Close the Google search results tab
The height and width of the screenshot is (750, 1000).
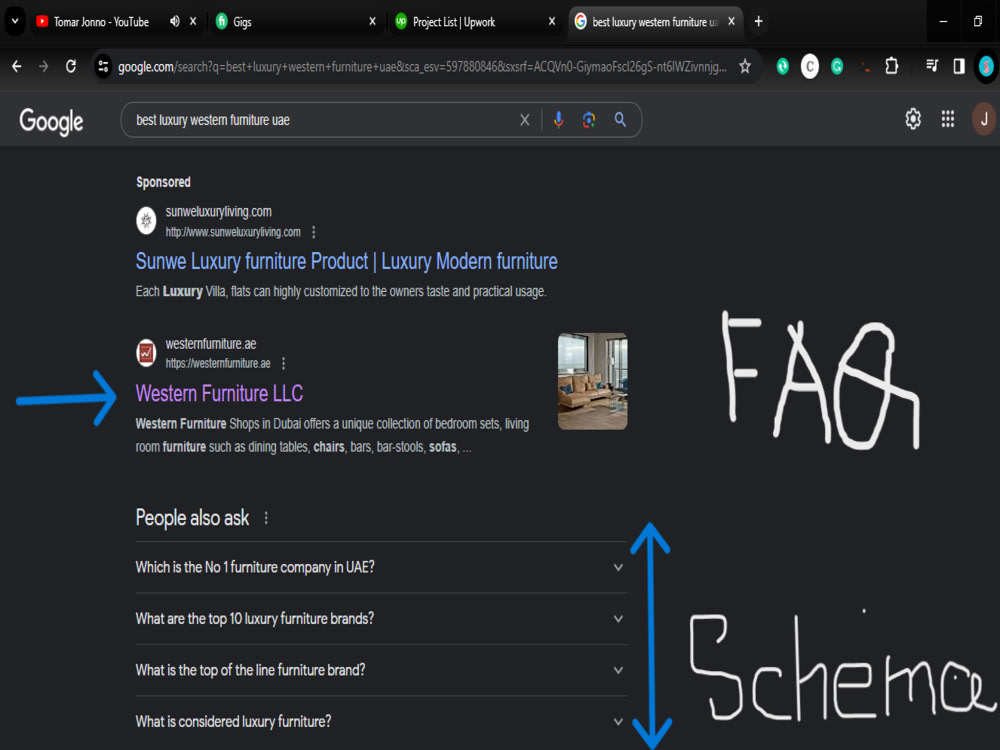pos(732,22)
